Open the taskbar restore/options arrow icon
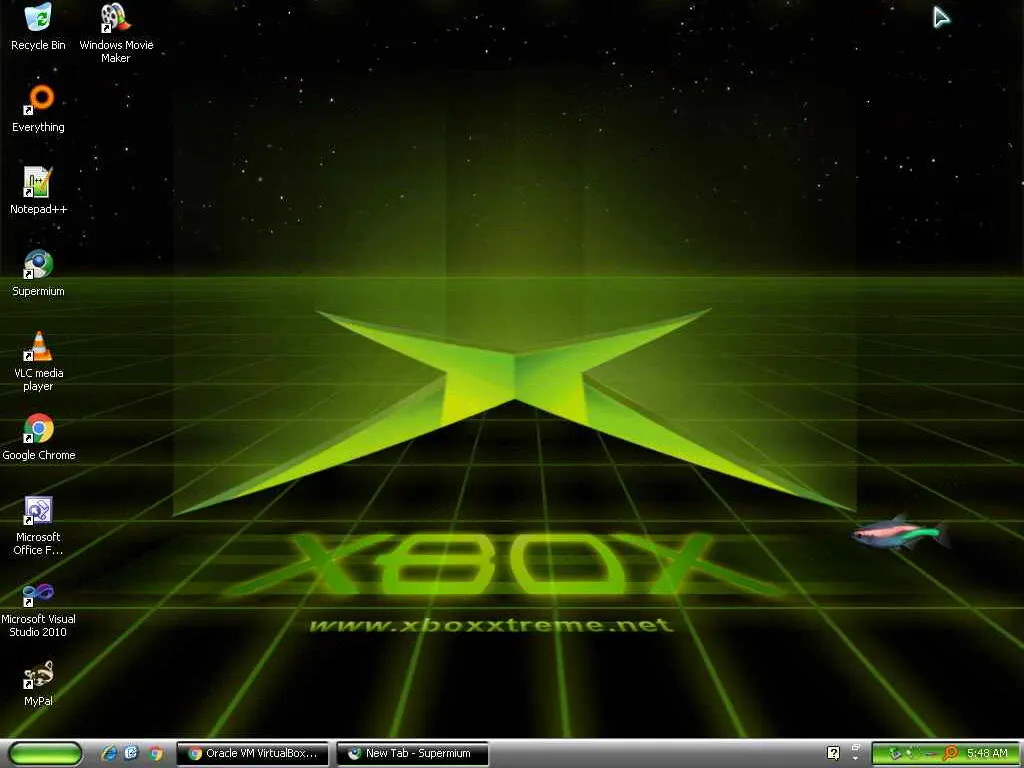The height and width of the screenshot is (768, 1024). pyautogui.click(x=856, y=752)
